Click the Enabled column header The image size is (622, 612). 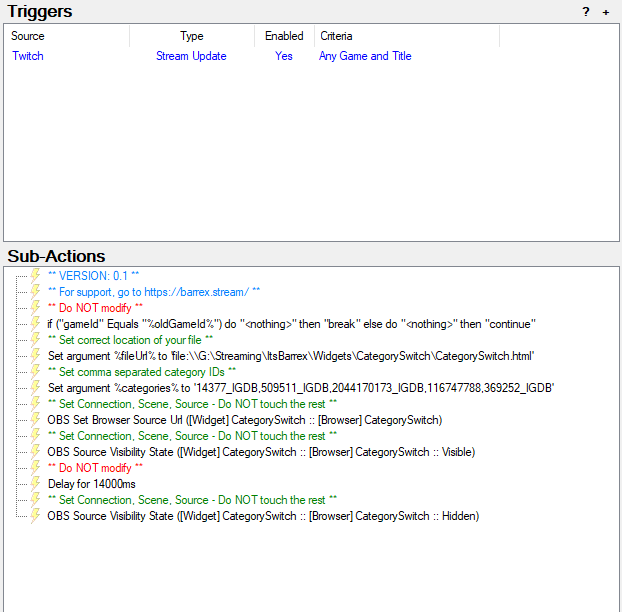[x=284, y=36]
